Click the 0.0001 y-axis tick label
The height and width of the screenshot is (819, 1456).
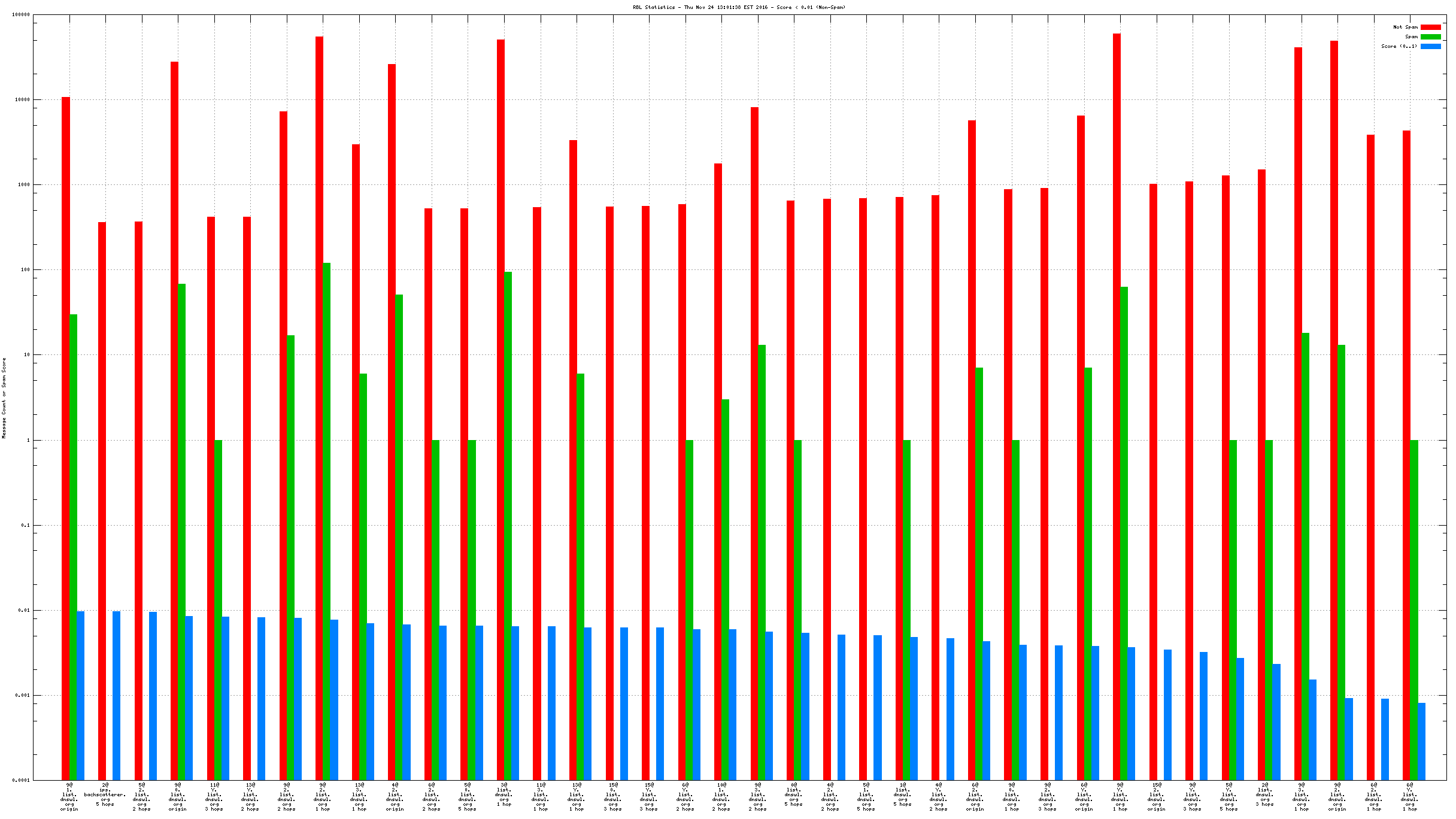click(21, 781)
